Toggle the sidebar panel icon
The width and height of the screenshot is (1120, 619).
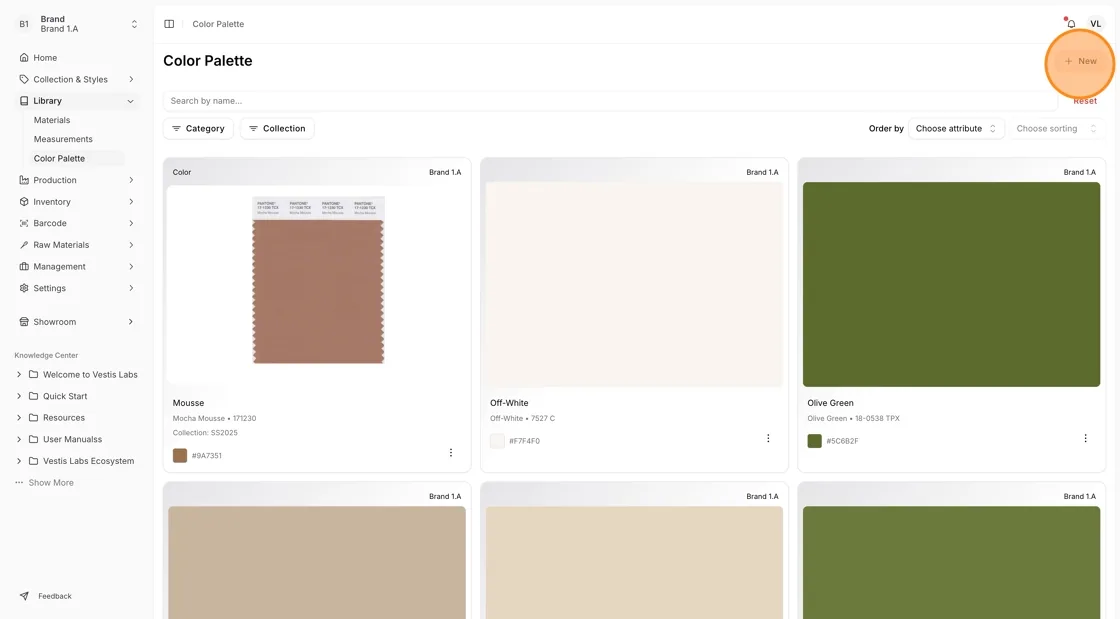(169, 24)
